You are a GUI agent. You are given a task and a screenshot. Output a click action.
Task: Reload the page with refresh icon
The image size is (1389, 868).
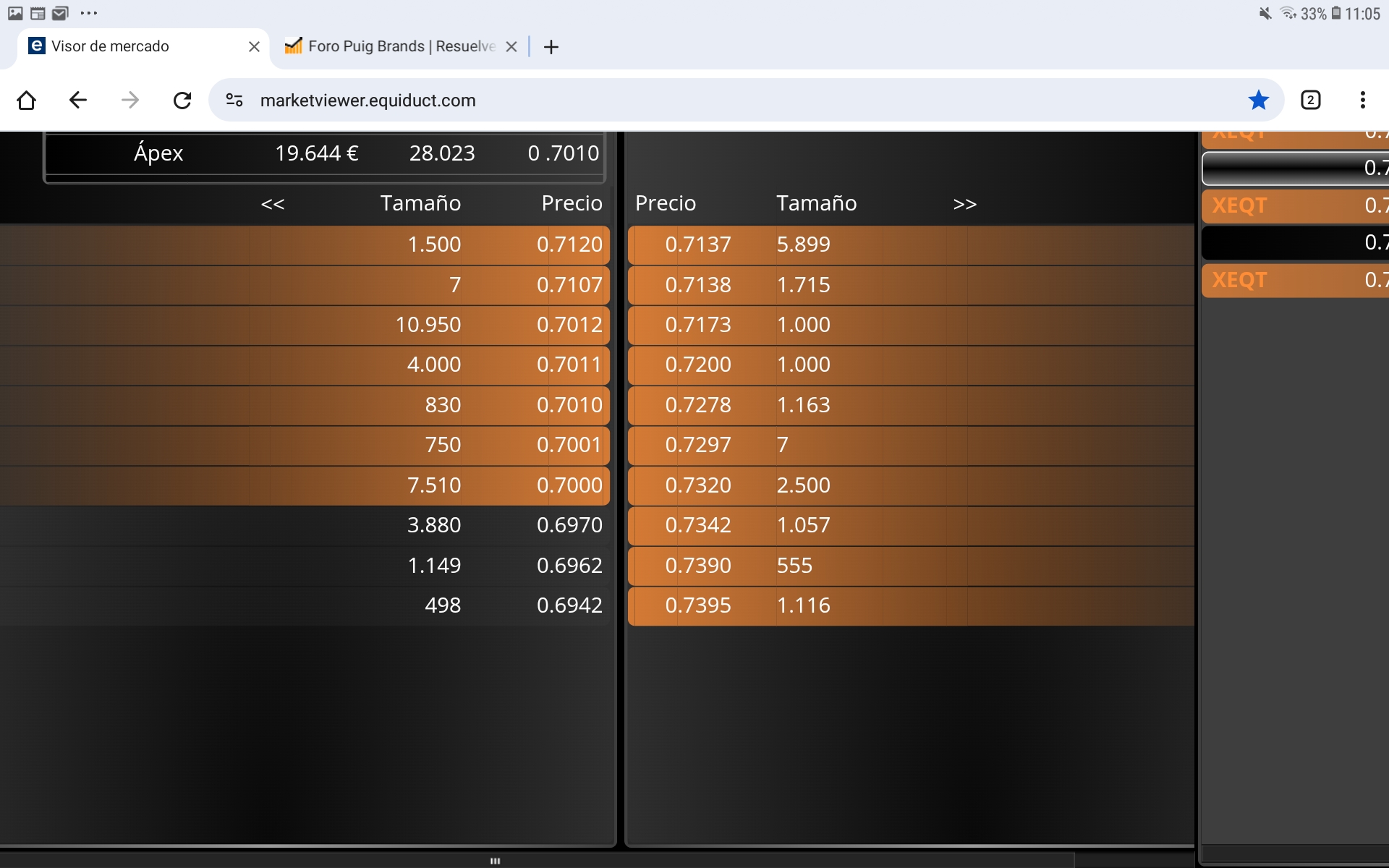click(x=182, y=100)
